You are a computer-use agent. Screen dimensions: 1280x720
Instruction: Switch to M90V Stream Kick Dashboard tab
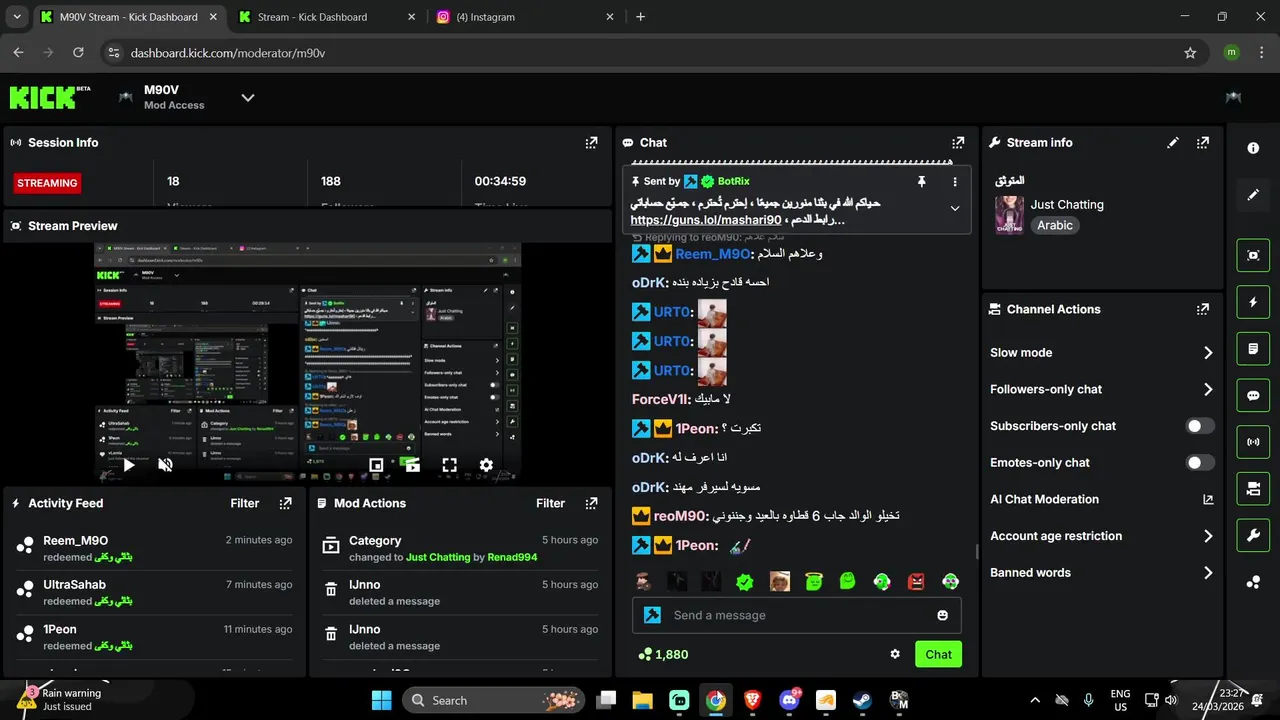[127, 17]
